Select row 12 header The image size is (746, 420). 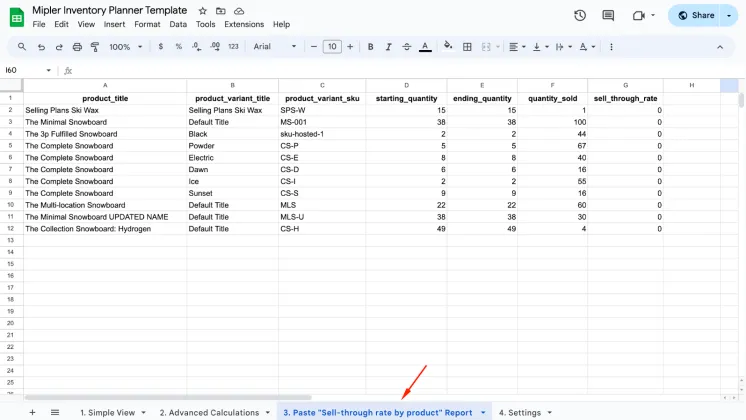[x=11, y=229]
